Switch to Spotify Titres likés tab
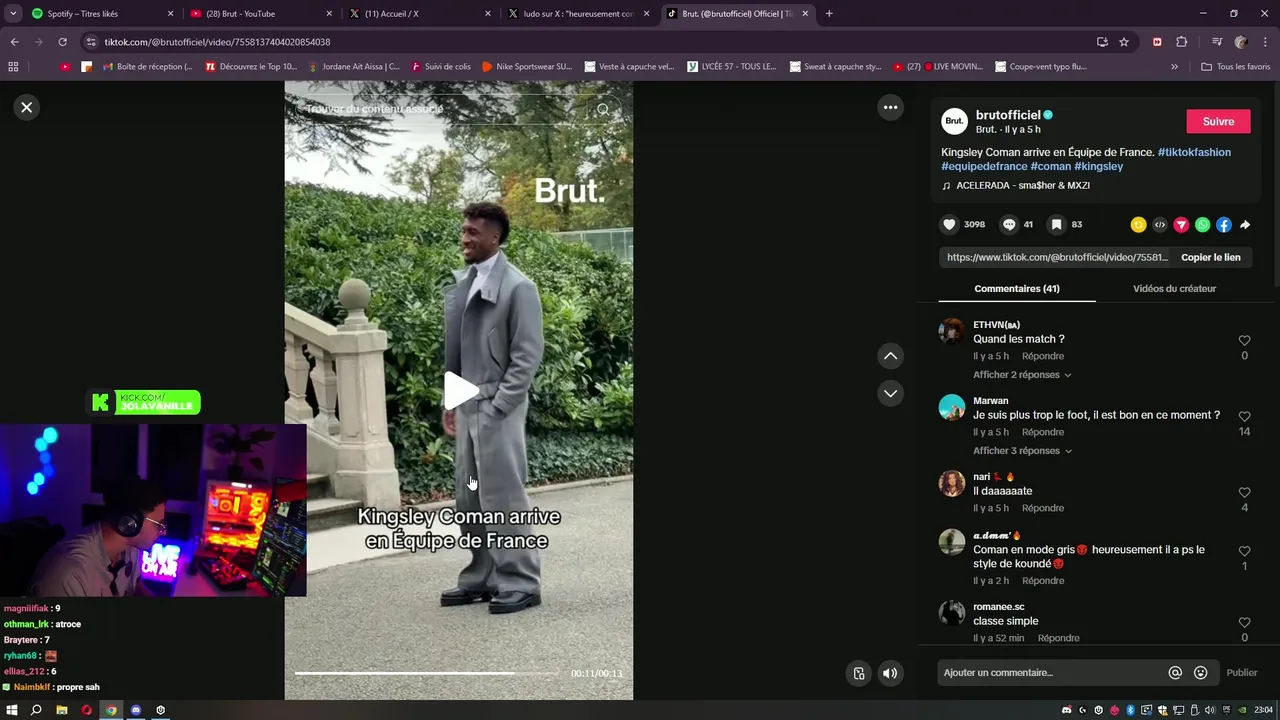This screenshot has width=1280, height=720. click(x=100, y=14)
